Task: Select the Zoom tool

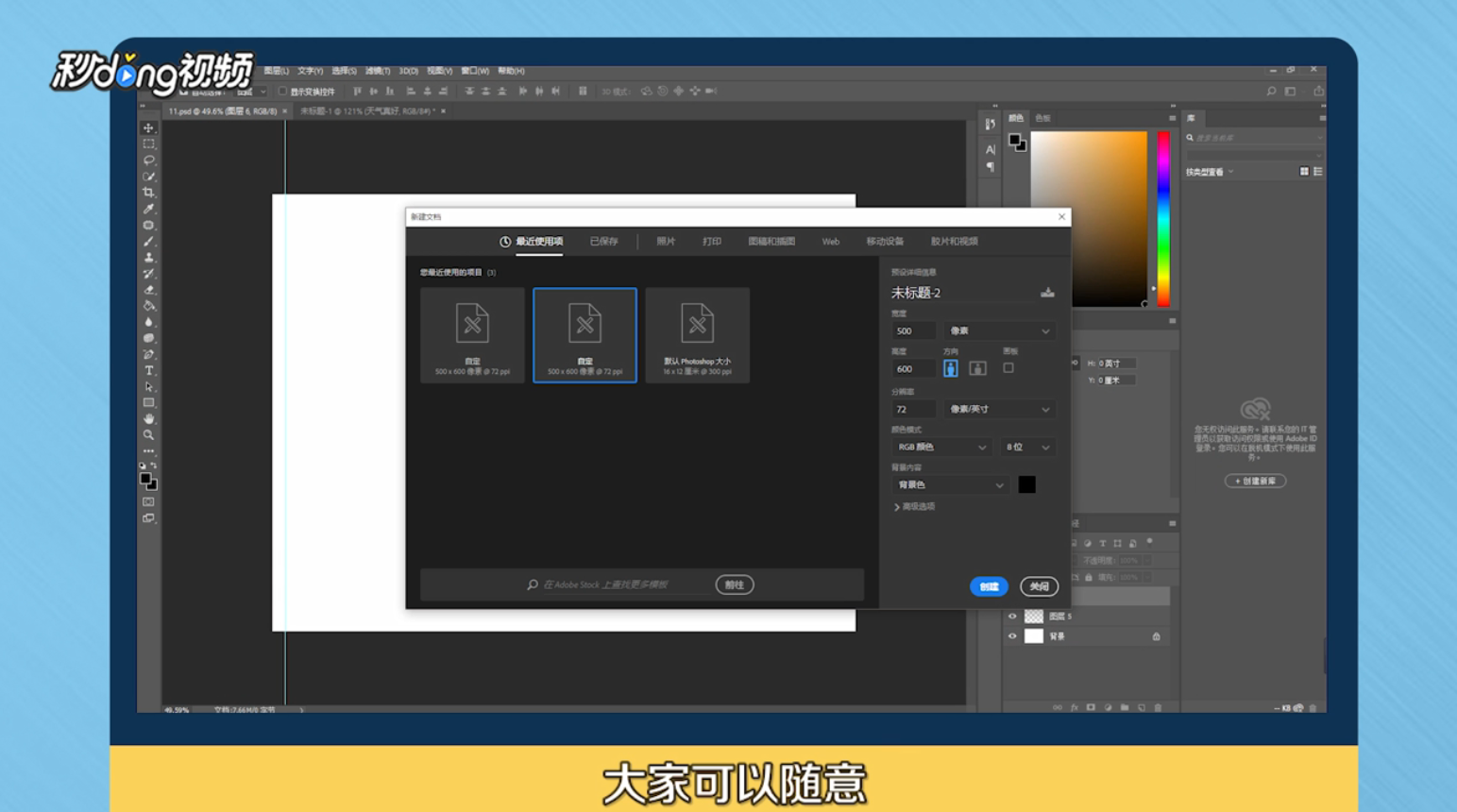Action: [x=148, y=434]
